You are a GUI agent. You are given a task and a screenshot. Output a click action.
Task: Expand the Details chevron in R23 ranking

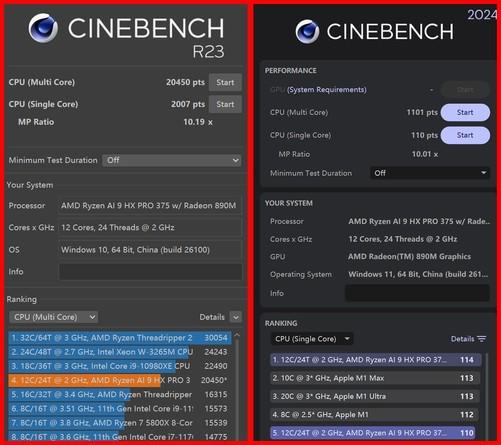point(236,317)
